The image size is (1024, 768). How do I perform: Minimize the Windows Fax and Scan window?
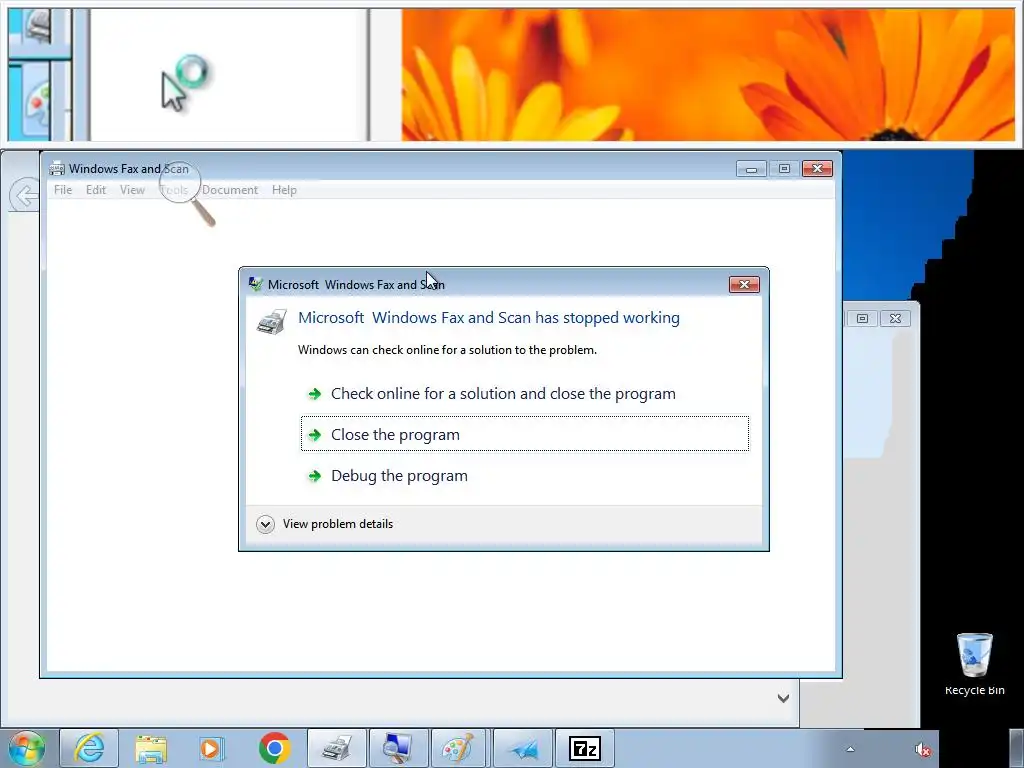[x=752, y=169]
